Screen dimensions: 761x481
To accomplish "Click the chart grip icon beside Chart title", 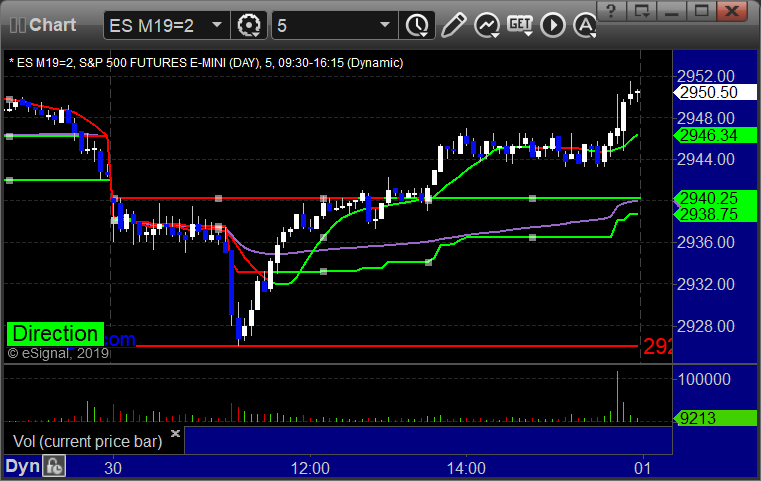I will 18,25.
